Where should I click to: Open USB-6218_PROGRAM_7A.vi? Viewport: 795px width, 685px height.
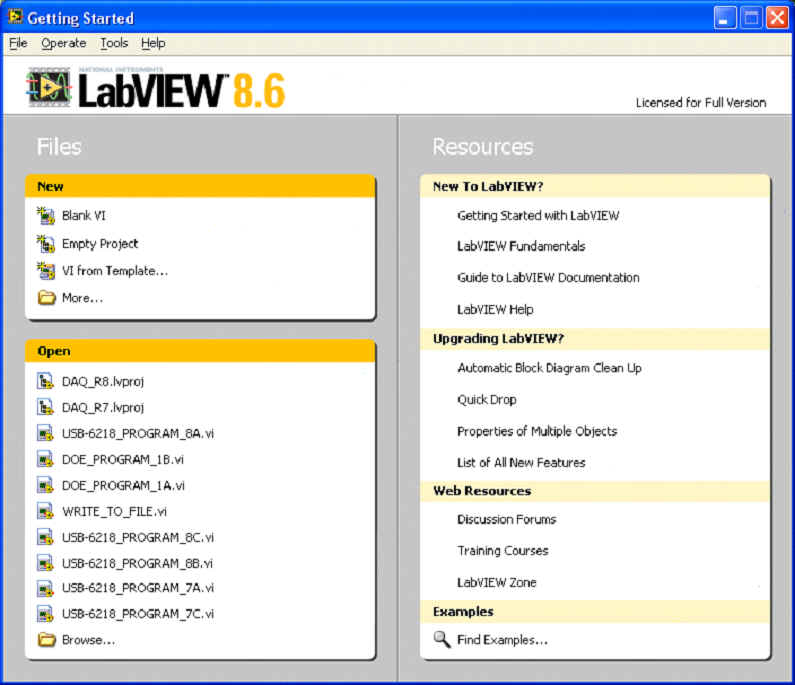click(138, 588)
